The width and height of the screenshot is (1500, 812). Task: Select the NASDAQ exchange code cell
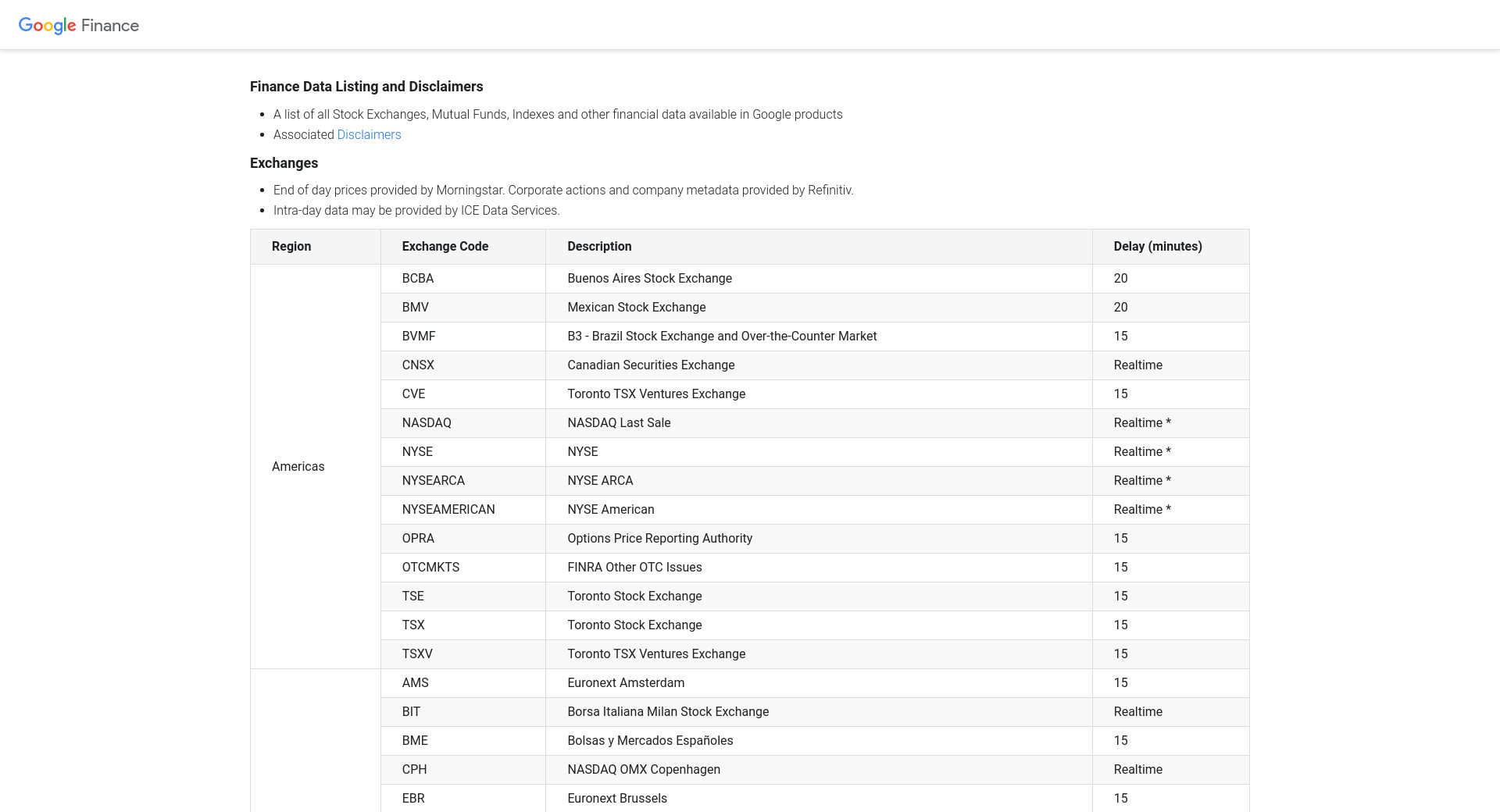tap(427, 422)
